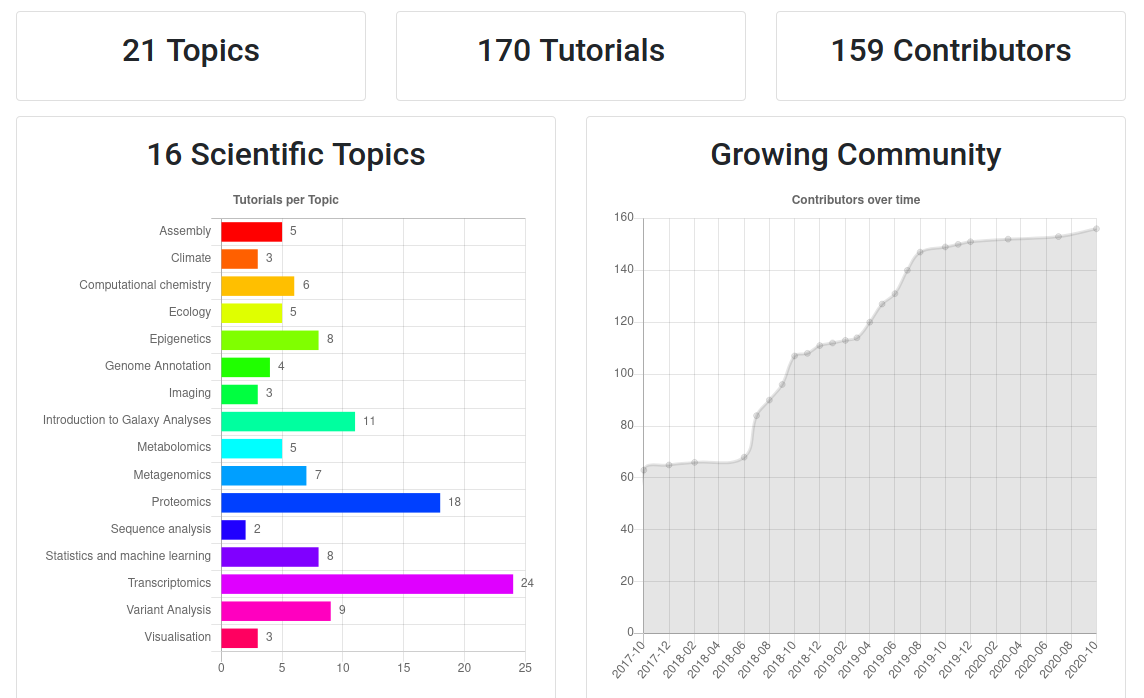1144x698 pixels.
Task: Click the 2018-02 data point on line chart
Action: click(x=695, y=462)
